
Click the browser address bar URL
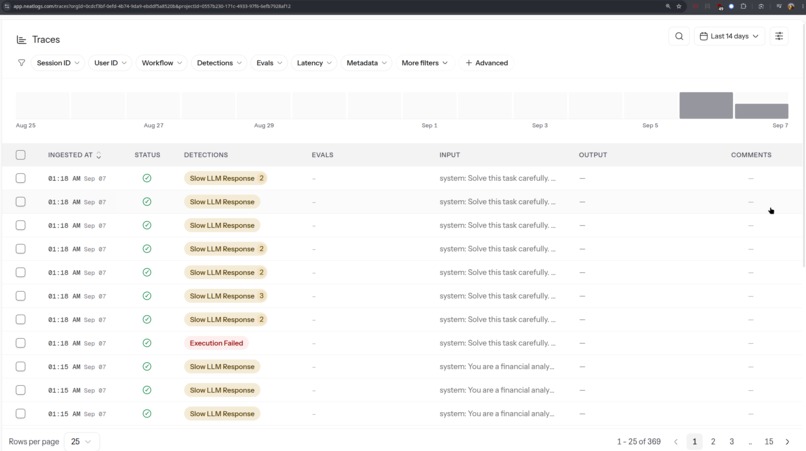point(152,6)
